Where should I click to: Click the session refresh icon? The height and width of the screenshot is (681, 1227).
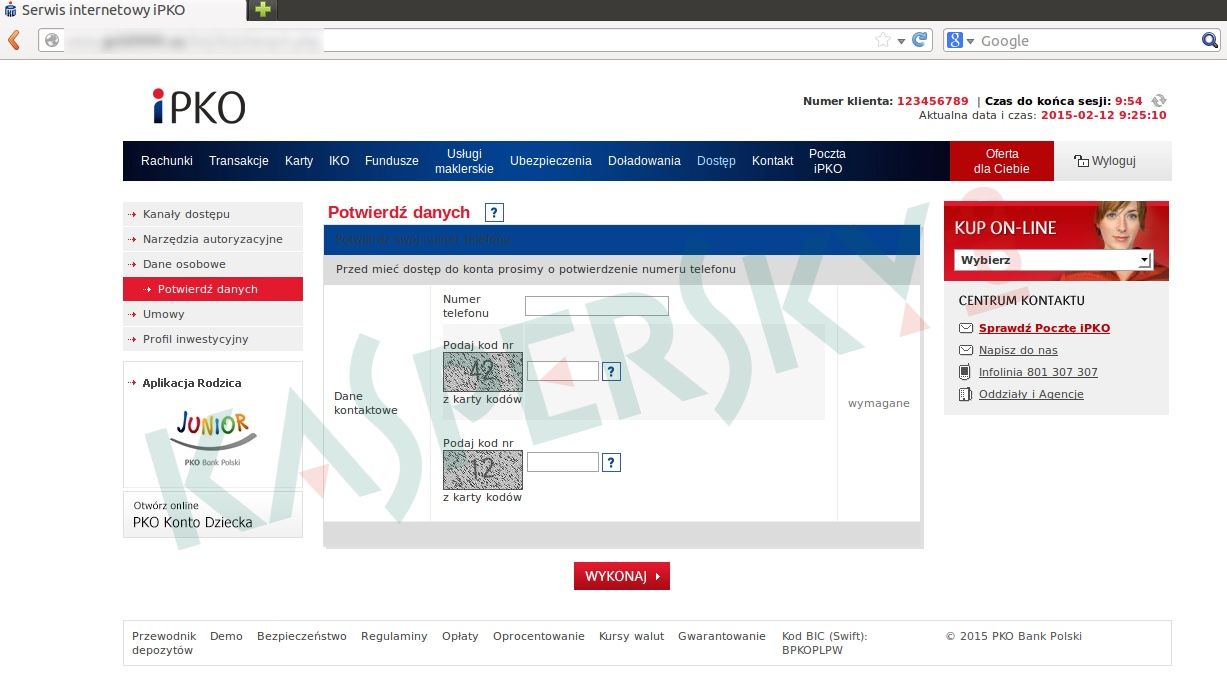[1159, 101]
